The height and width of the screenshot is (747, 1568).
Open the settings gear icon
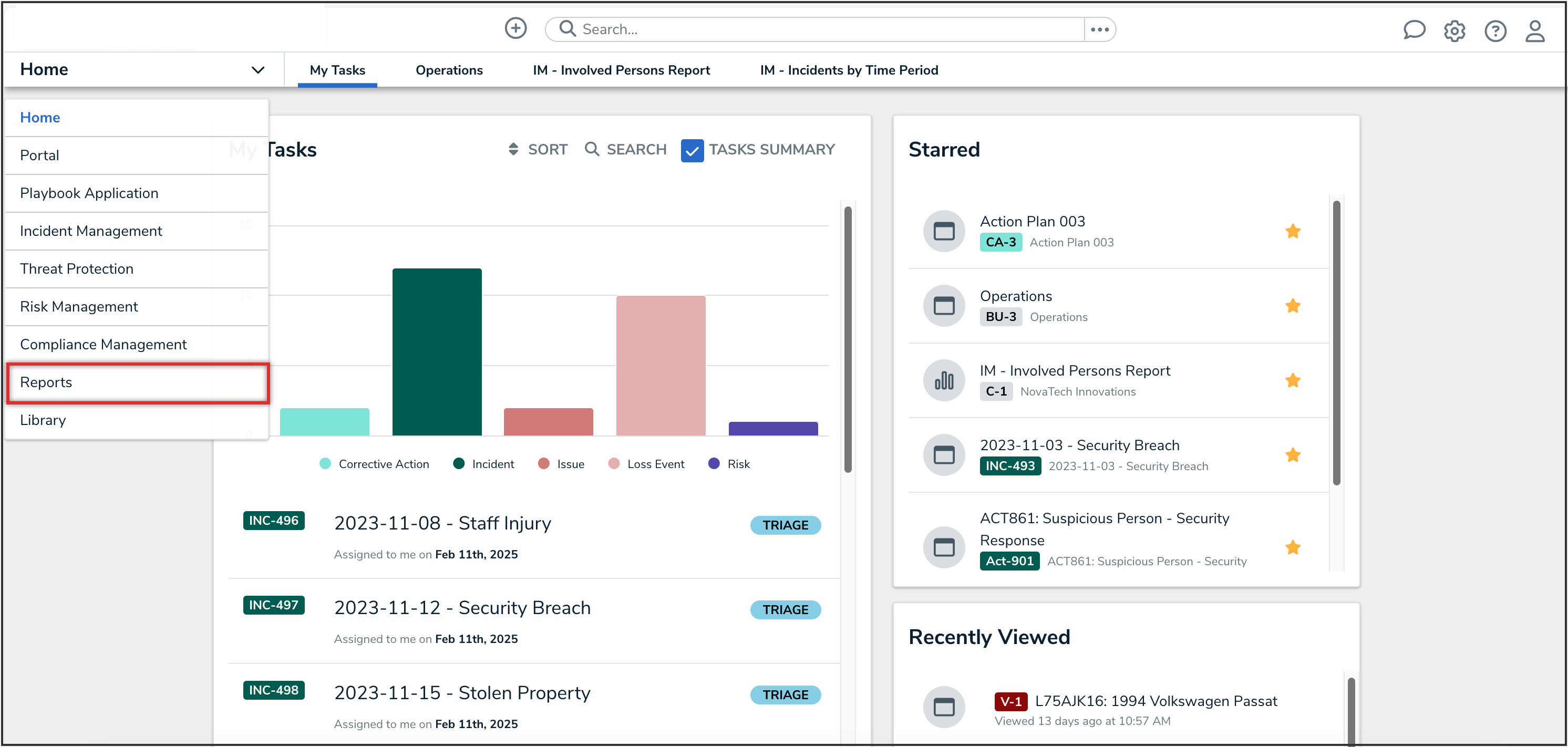(x=1454, y=30)
